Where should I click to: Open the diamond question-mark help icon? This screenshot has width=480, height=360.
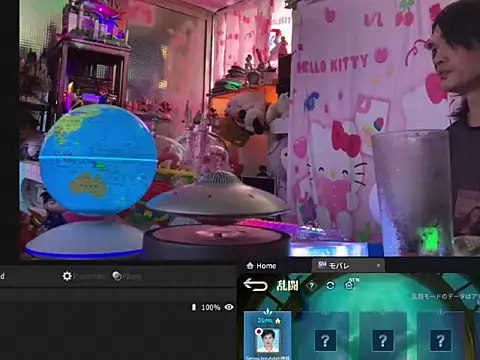311,286
